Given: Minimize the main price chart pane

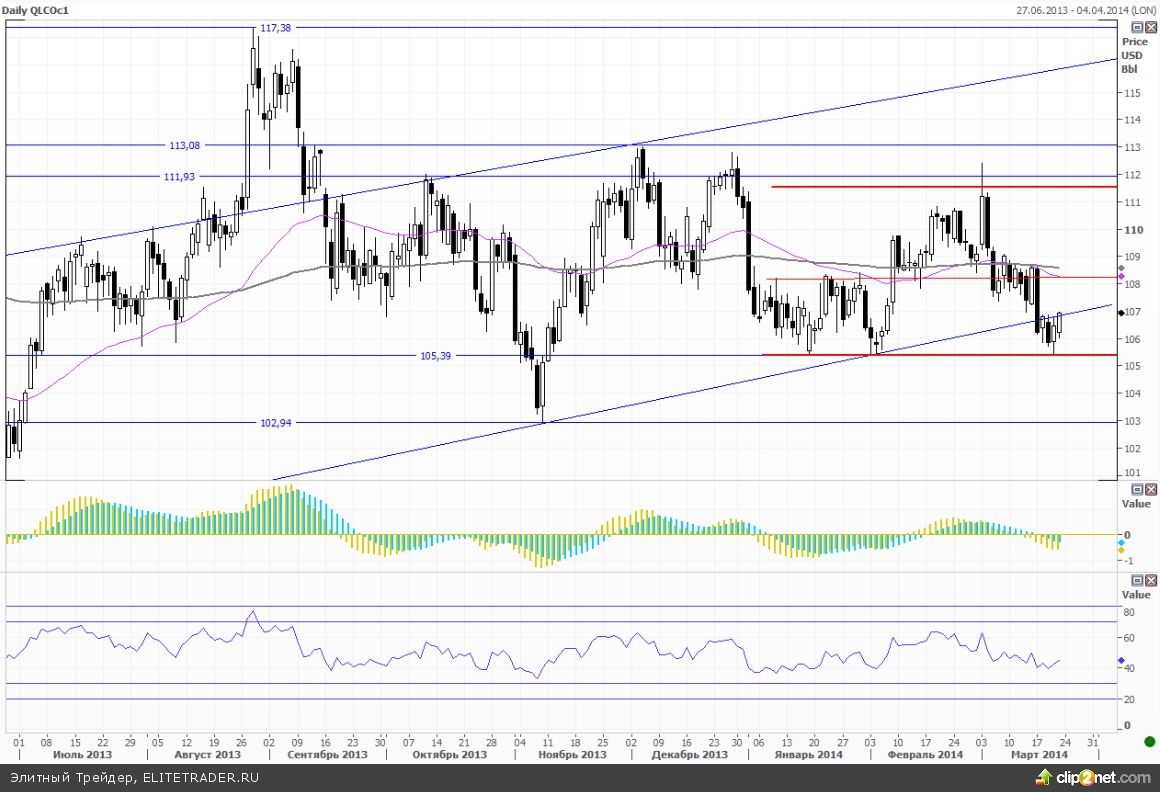Looking at the screenshot, I should click(1137, 27).
